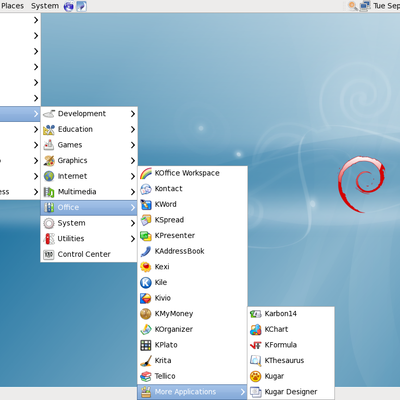This screenshot has width=400, height=400.
Task: Click the KFormula icon
Action: (x=256, y=345)
